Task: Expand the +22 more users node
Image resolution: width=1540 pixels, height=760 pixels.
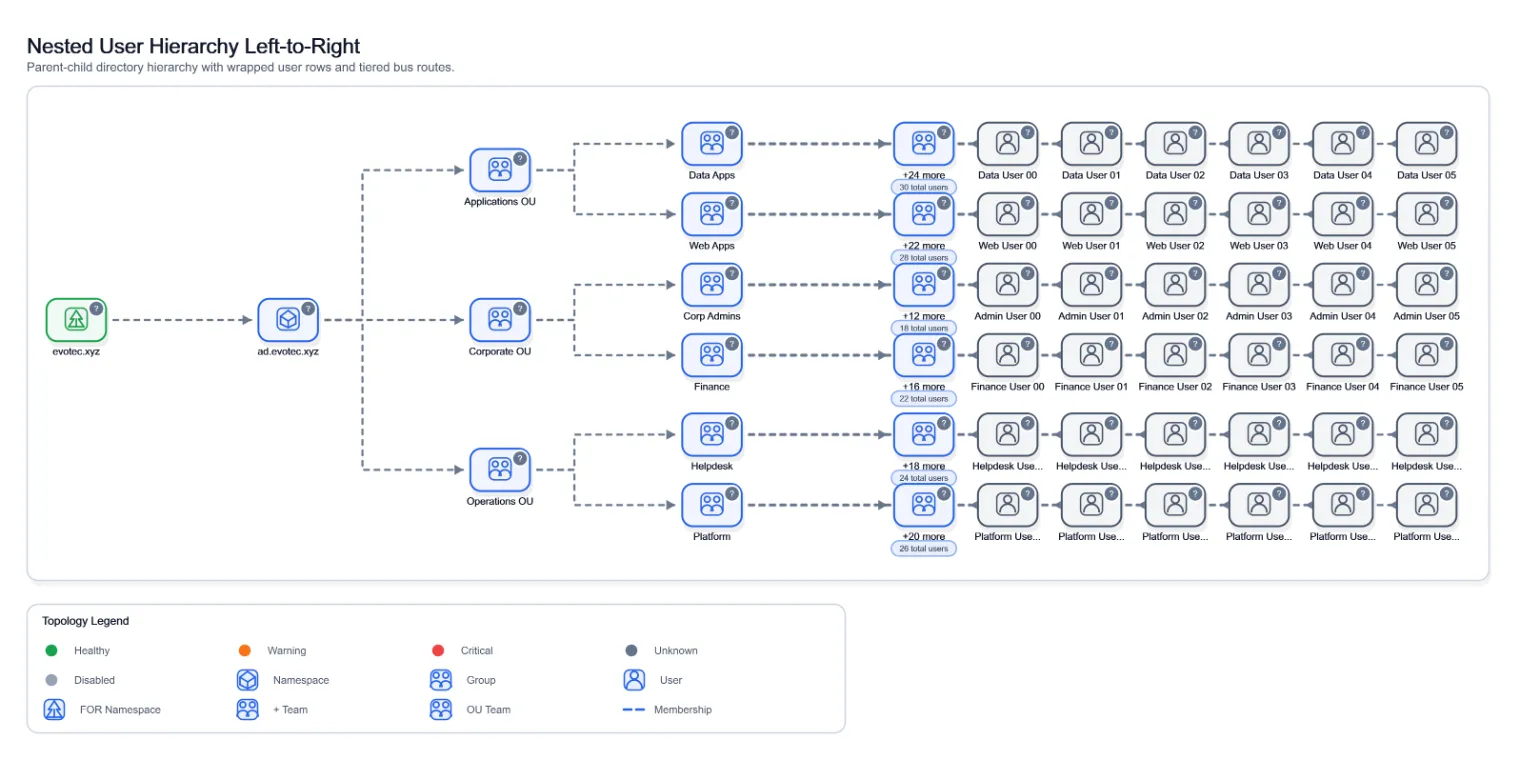Action: coord(924,214)
